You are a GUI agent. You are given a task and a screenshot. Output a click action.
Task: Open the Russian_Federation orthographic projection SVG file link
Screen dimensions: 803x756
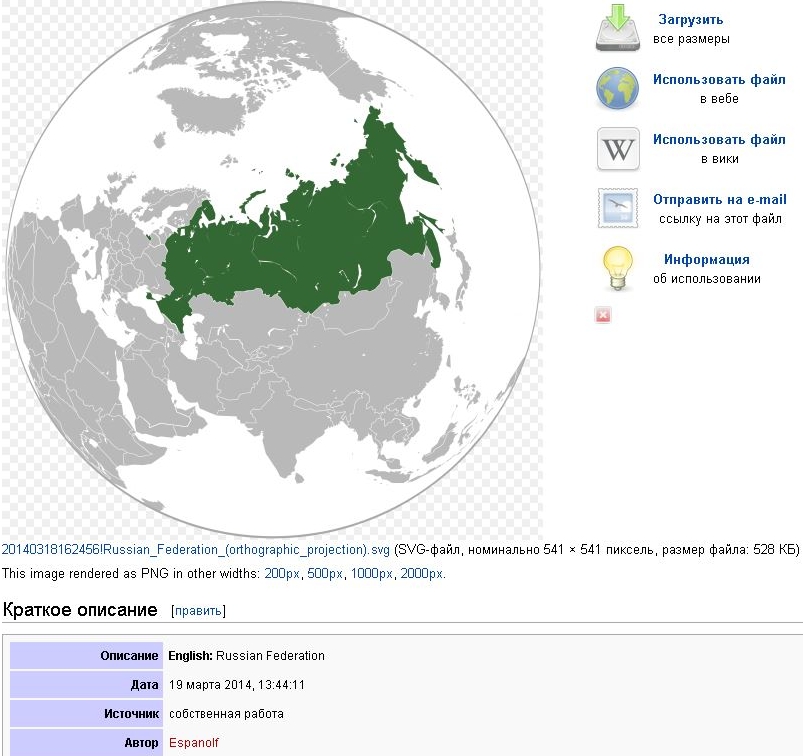click(196, 549)
